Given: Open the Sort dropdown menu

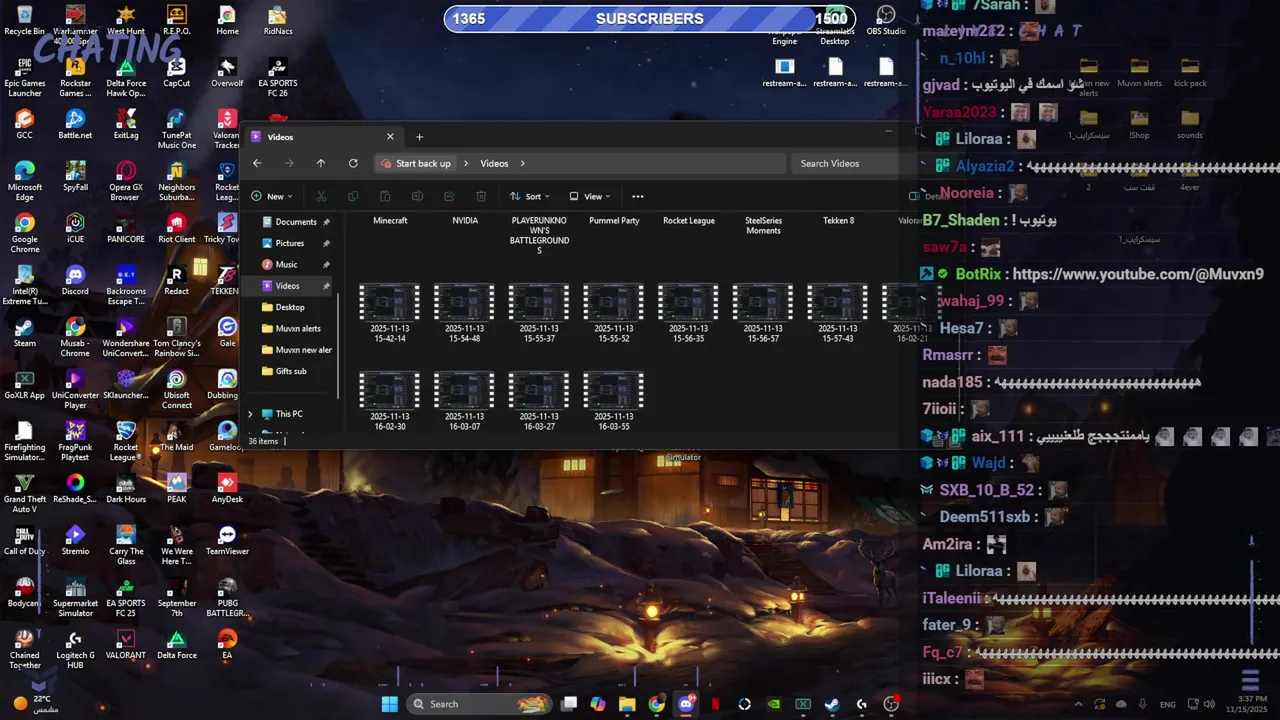Looking at the screenshot, I should 531,196.
